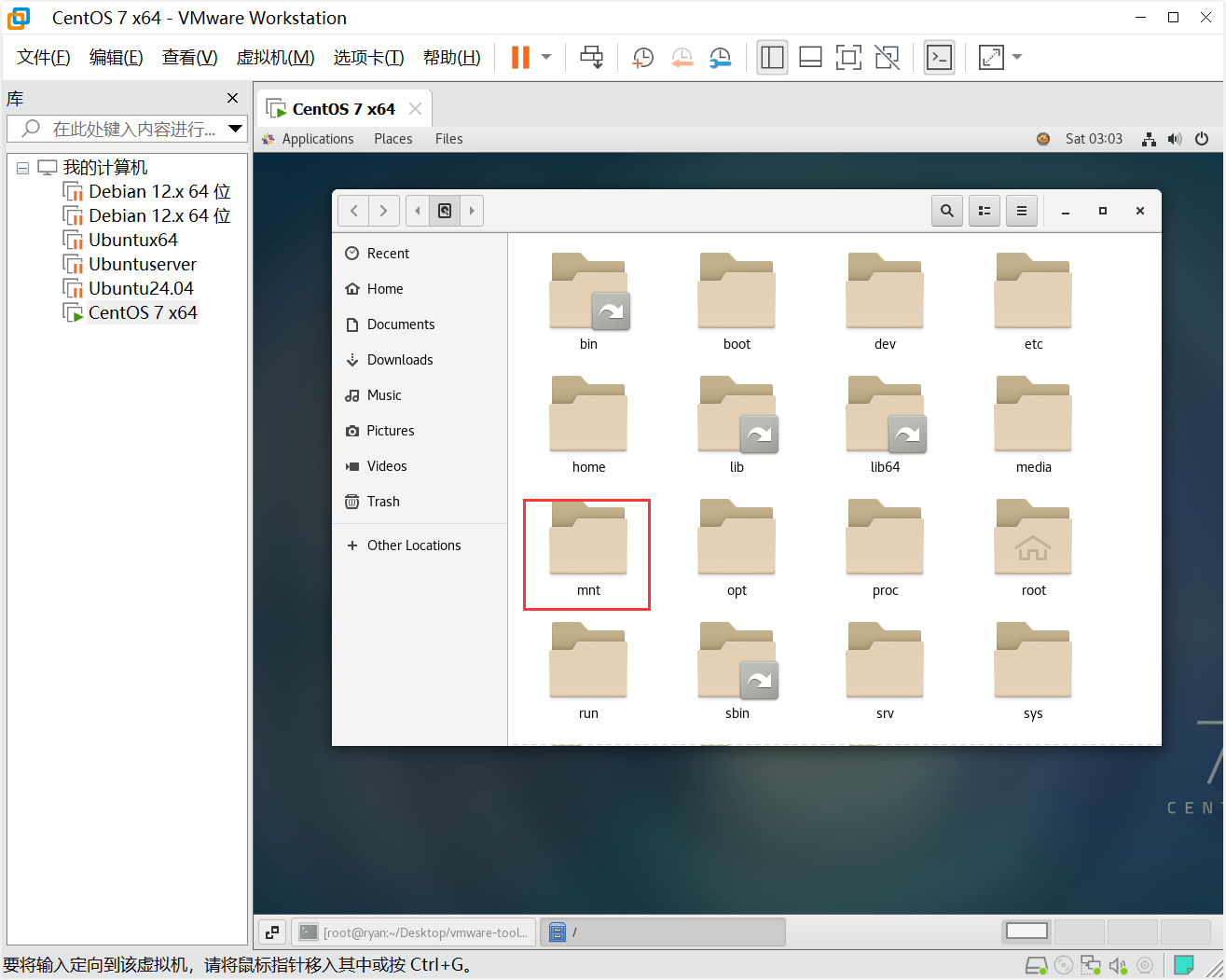This screenshot has height=980, width=1226.
Task: Click the volume icon in GNOME top panel
Action: click(x=1175, y=139)
